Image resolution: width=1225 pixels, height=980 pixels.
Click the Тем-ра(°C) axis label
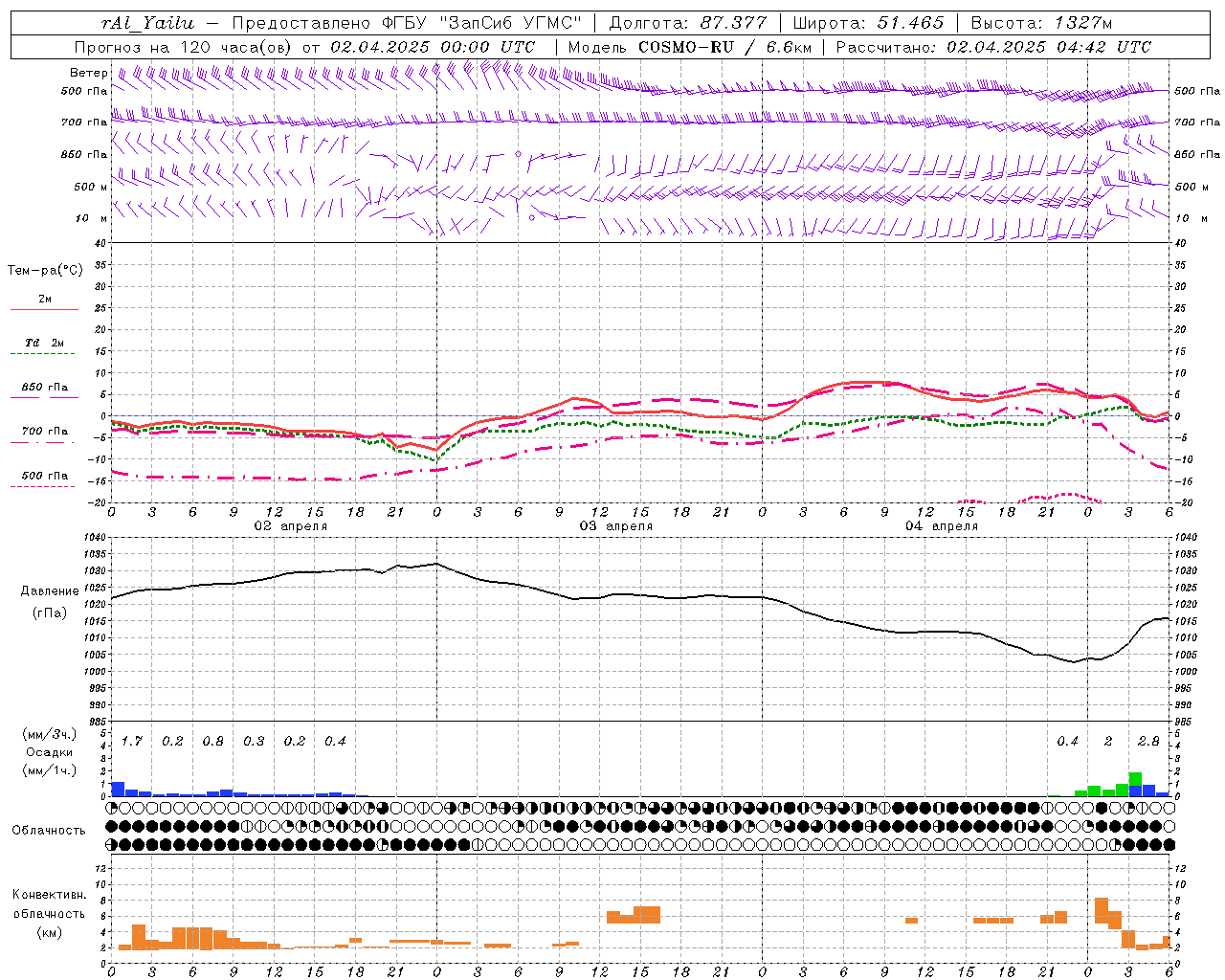(x=45, y=270)
